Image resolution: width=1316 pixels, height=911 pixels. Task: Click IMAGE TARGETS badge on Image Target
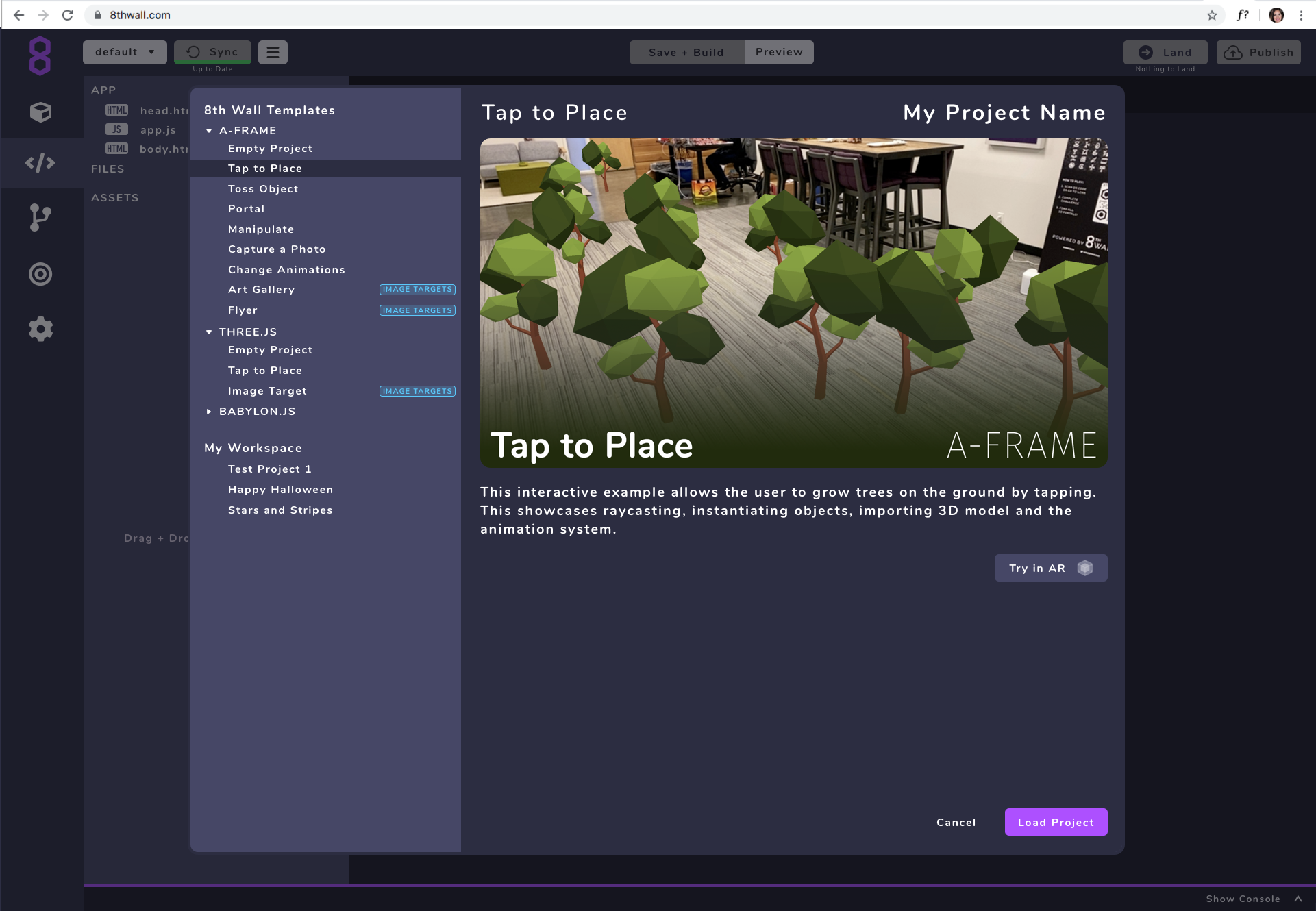coord(417,391)
